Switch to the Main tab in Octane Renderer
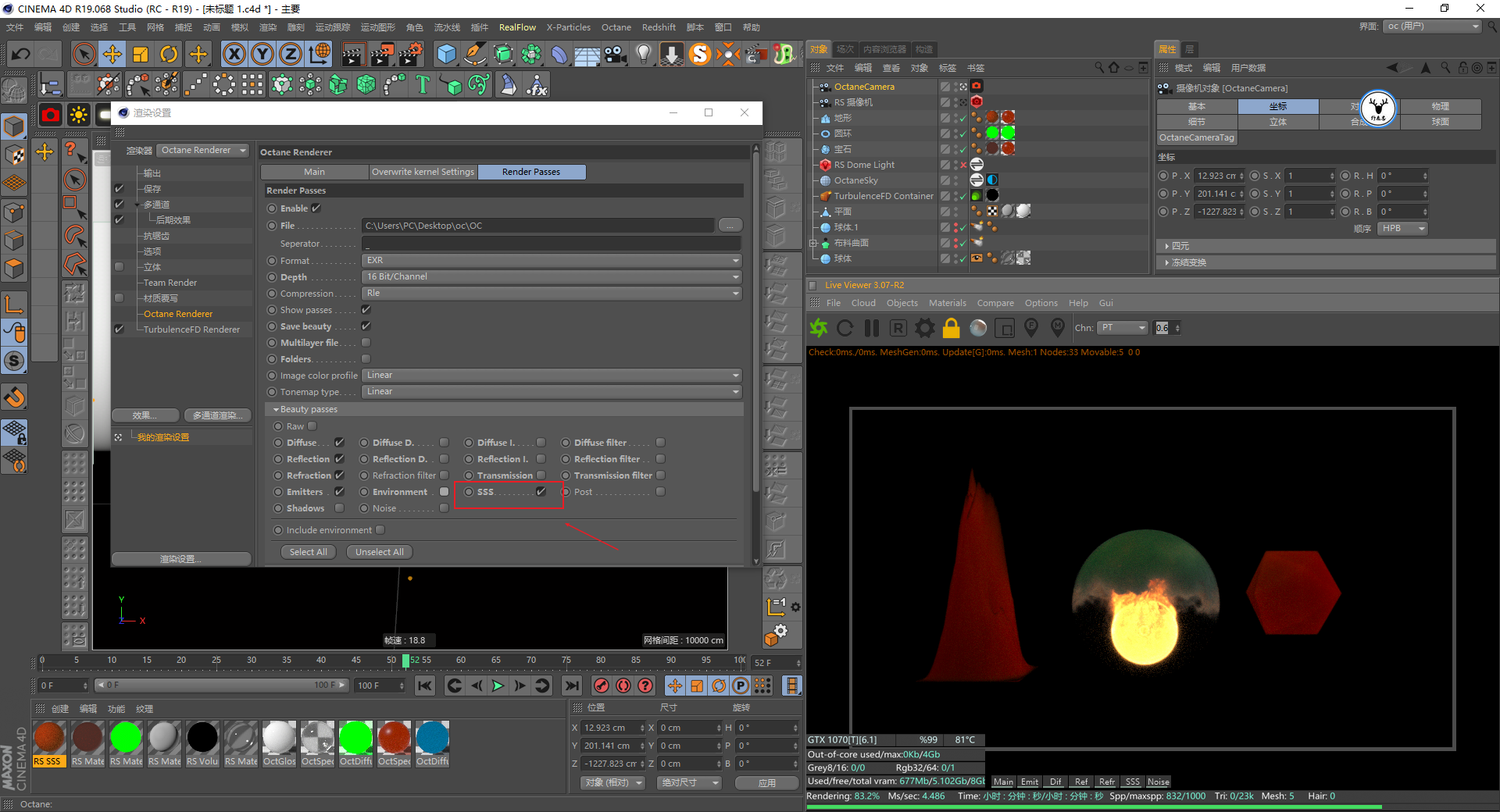This screenshot has width=1500, height=812. click(314, 172)
